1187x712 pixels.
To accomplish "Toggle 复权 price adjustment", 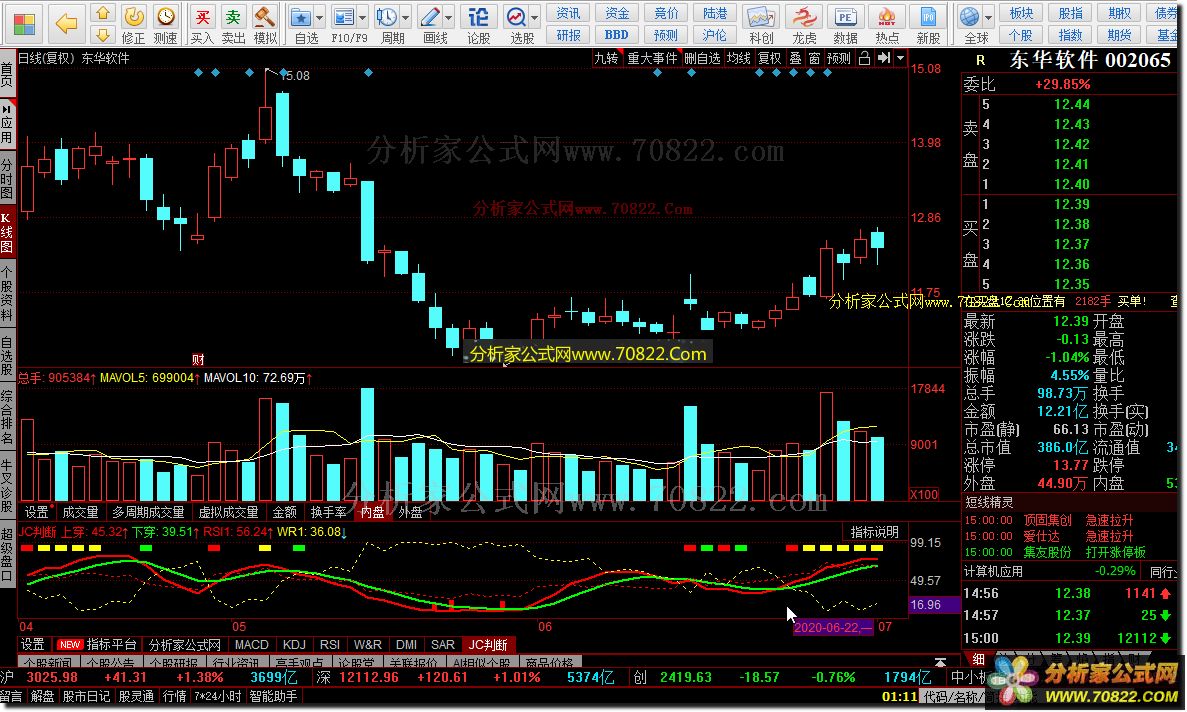I will (769, 58).
